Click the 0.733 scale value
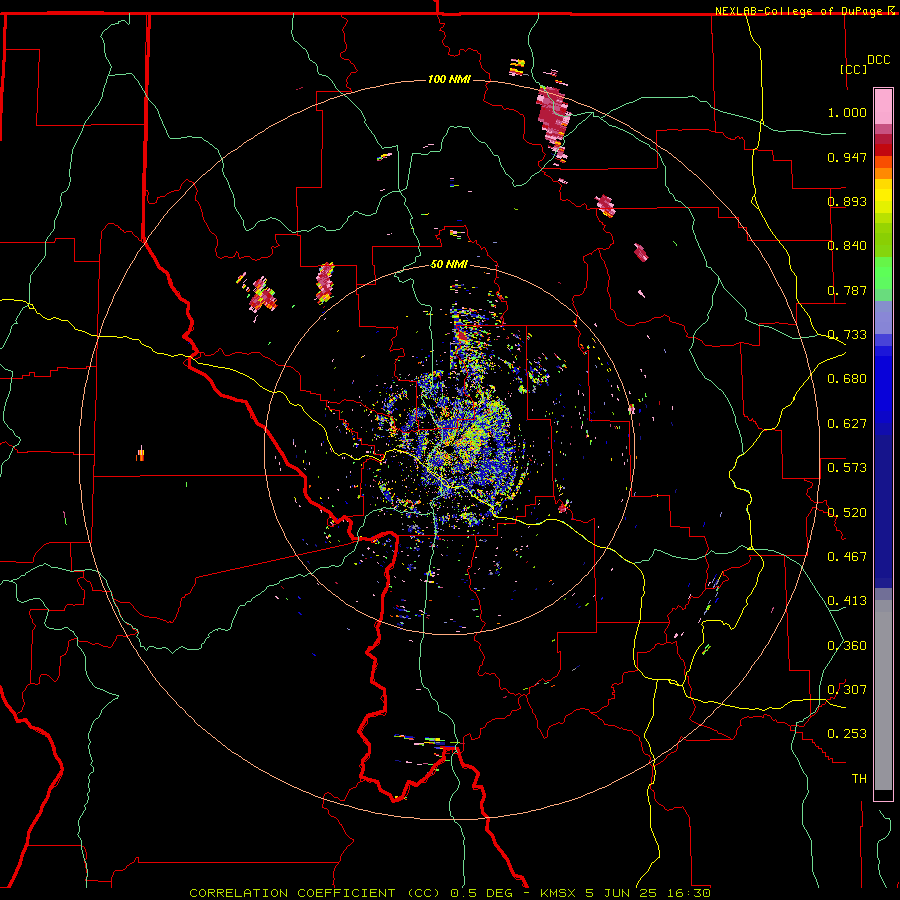Image resolution: width=900 pixels, height=900 pixels. (847, 335)
